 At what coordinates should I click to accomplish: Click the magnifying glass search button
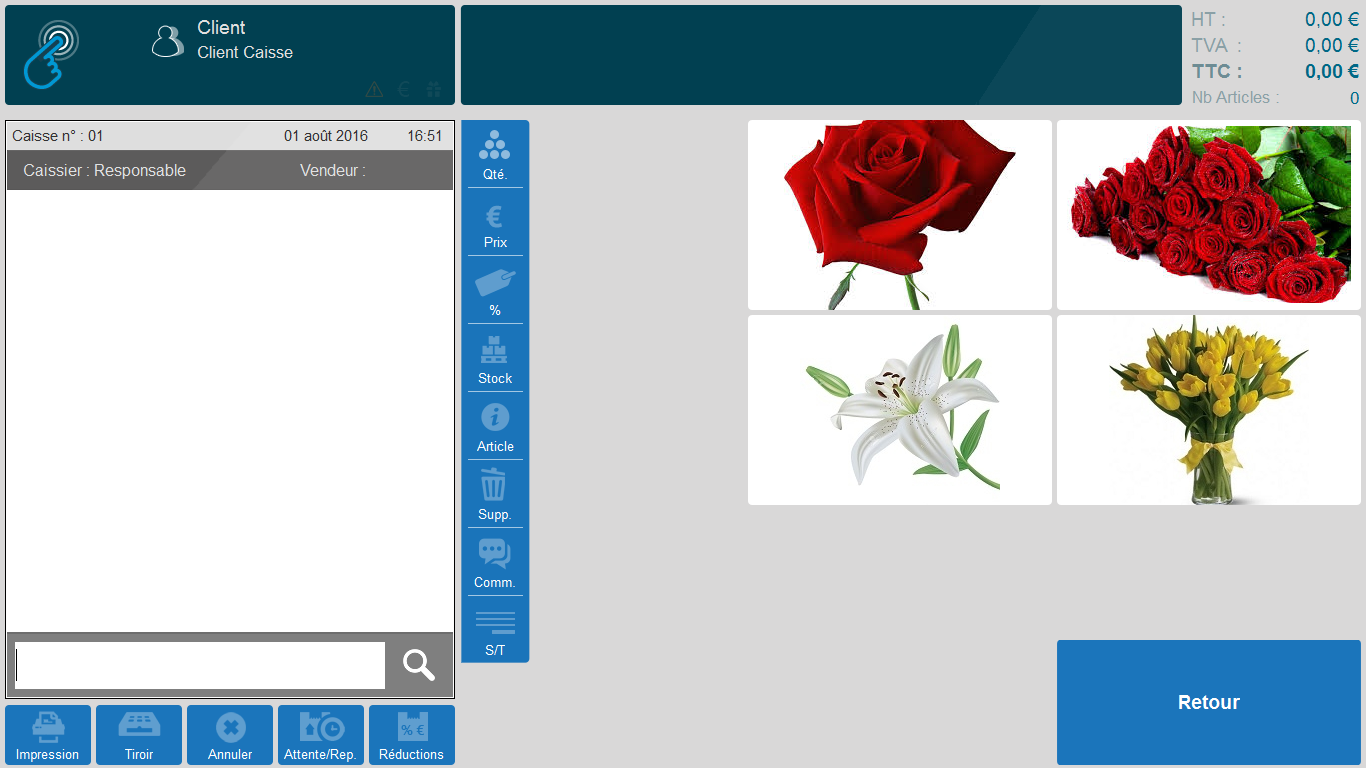click(x=419, y=665)
